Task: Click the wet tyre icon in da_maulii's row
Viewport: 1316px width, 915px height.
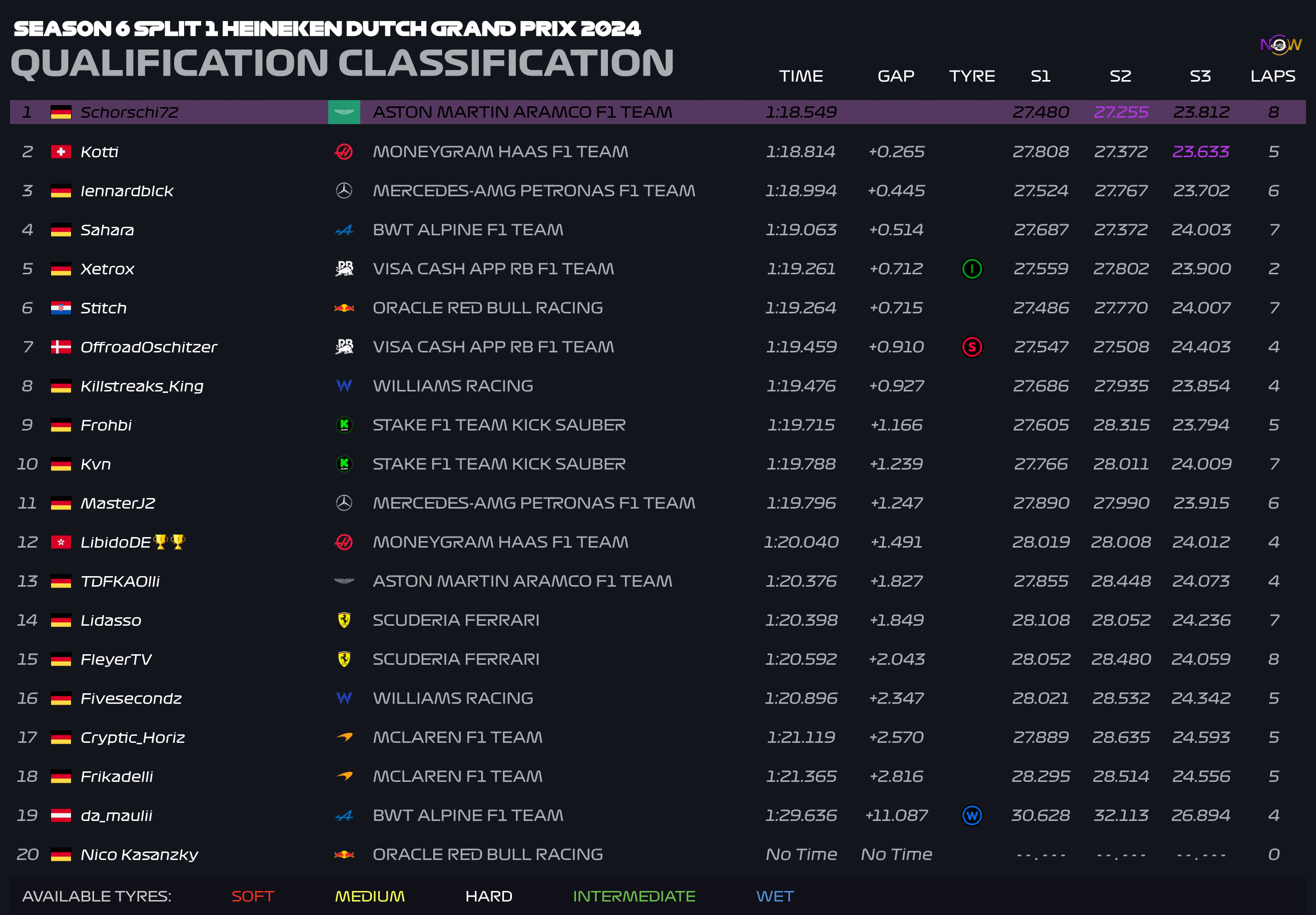Action: pyautogui.click(x=972, y=815)
